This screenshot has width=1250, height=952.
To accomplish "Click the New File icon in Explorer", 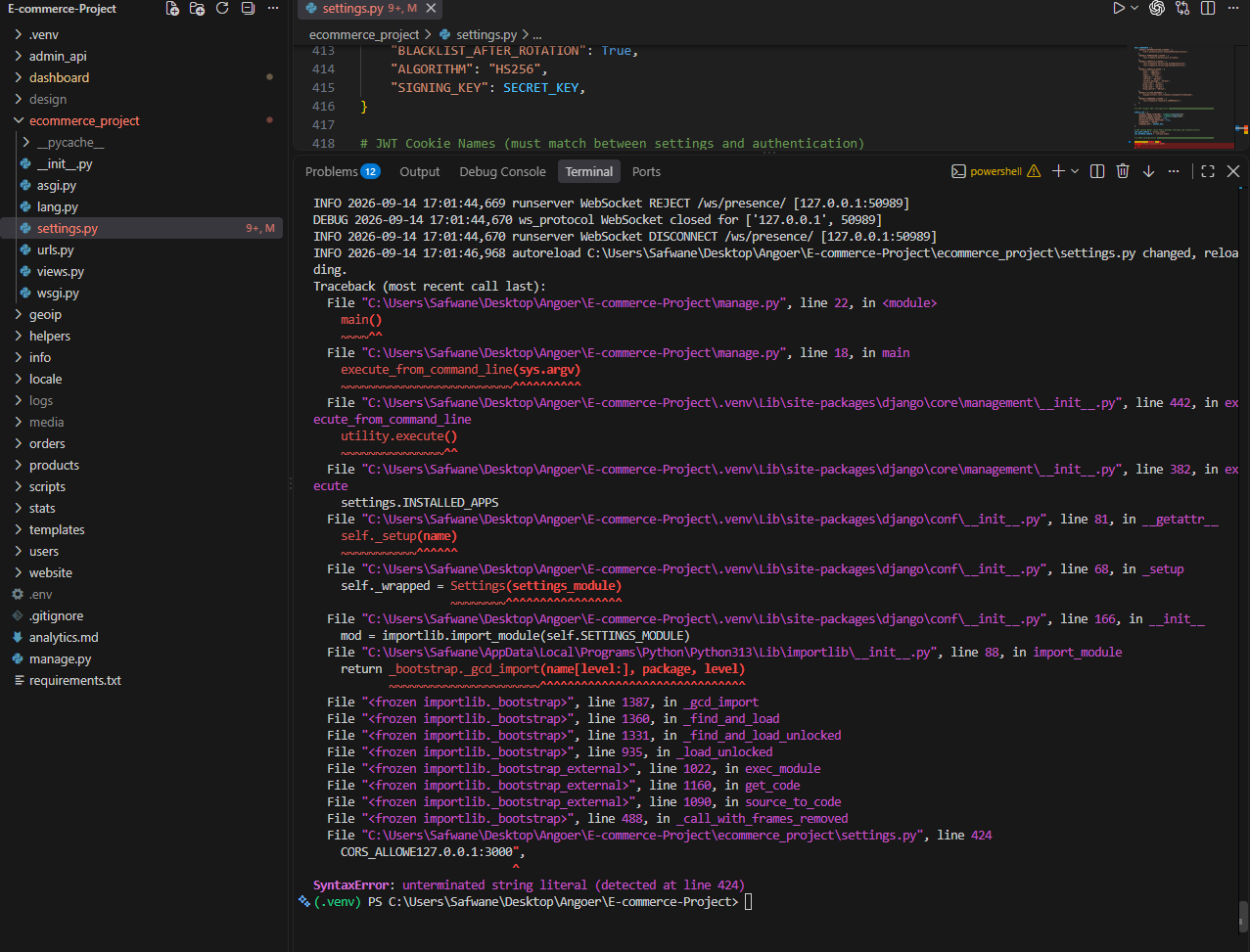I will click(172, 9).
